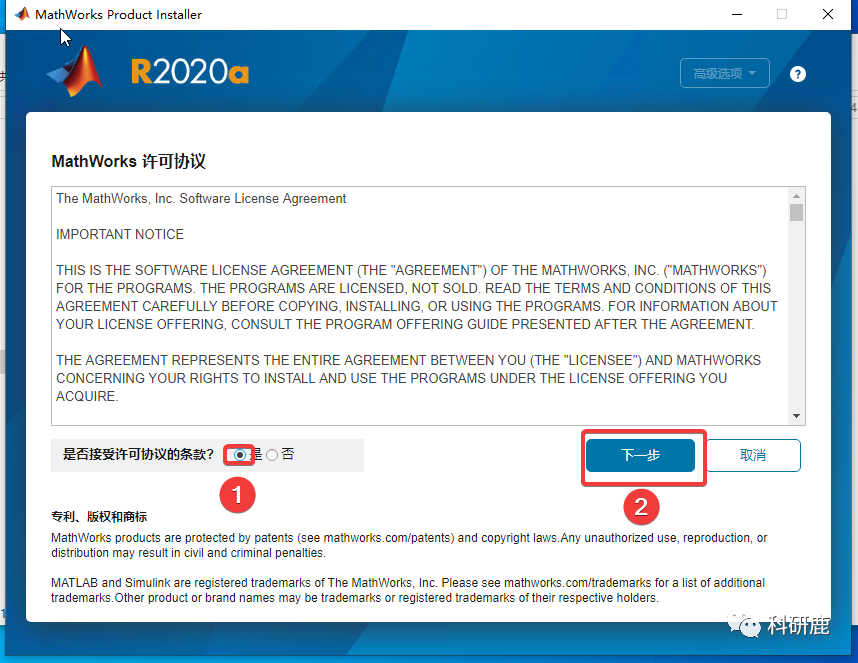Select 是 to accept the license

click(239, 455)
